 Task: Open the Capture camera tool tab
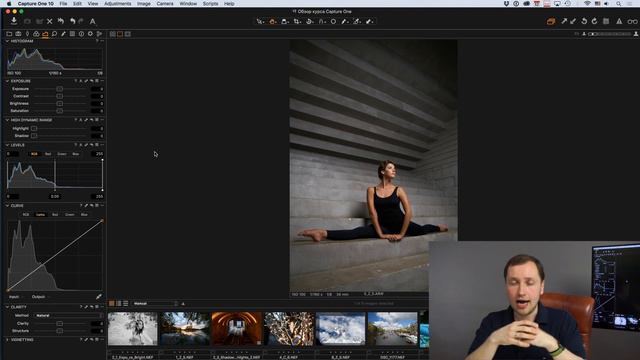point(18,34)
